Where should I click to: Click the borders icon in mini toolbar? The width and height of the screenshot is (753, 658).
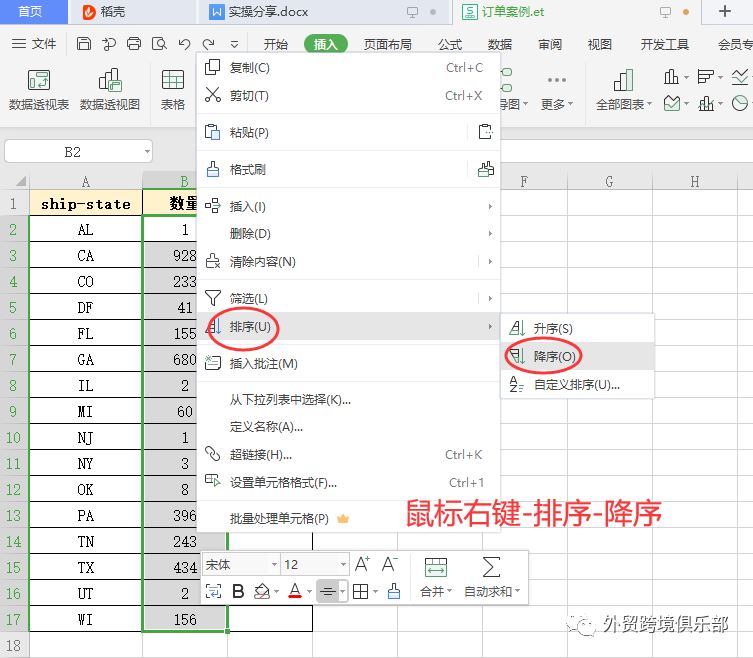(360, 591)
